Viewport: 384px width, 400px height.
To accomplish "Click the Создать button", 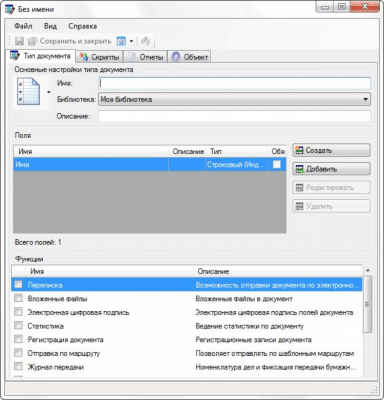I will [x=331, y=150].
